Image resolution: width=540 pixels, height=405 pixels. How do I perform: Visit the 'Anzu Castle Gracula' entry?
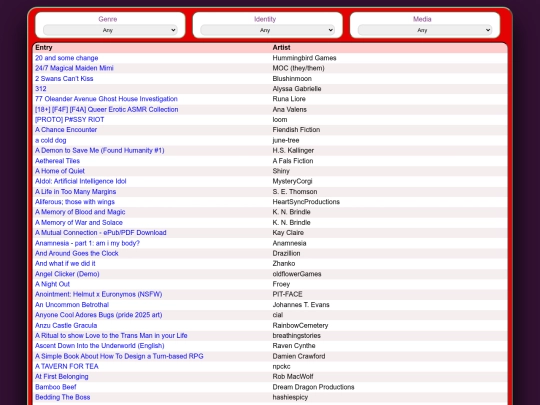pyautogui.click(x=66, y=325)
